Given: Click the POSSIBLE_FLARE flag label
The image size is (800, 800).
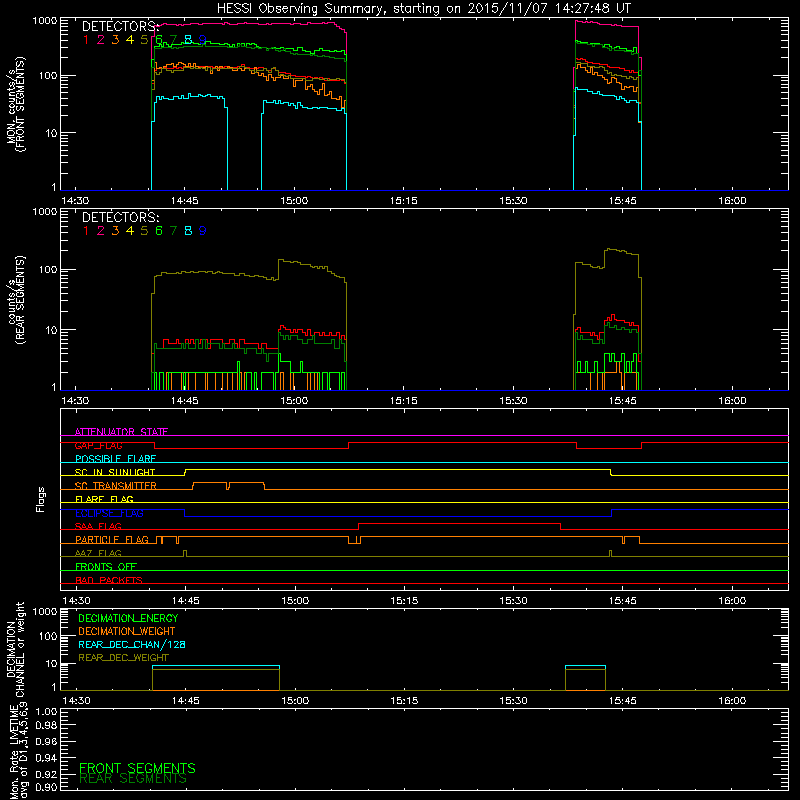Looking at the screenshot, I should 115,459.
